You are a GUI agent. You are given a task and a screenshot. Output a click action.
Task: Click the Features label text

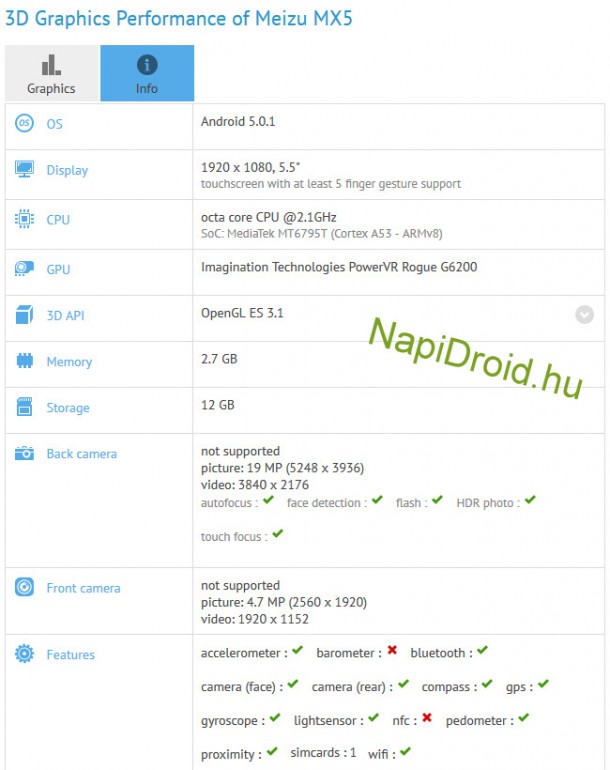(70, 655)
